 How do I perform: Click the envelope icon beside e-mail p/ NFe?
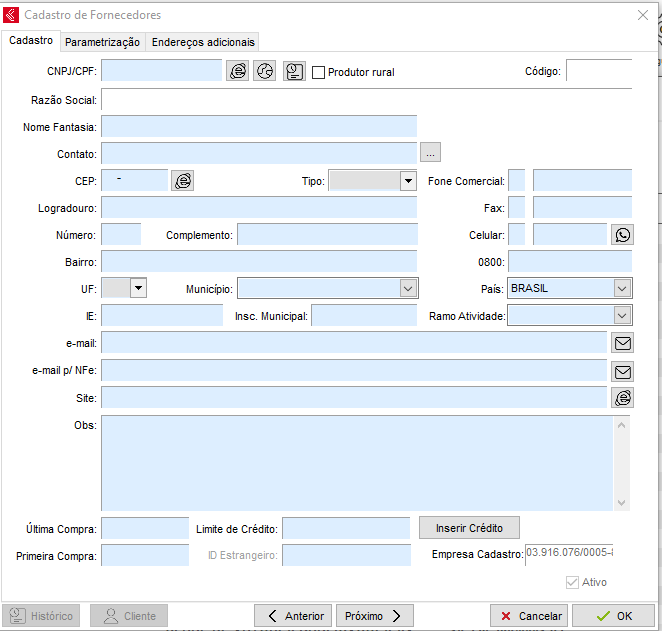pos(623,371)
